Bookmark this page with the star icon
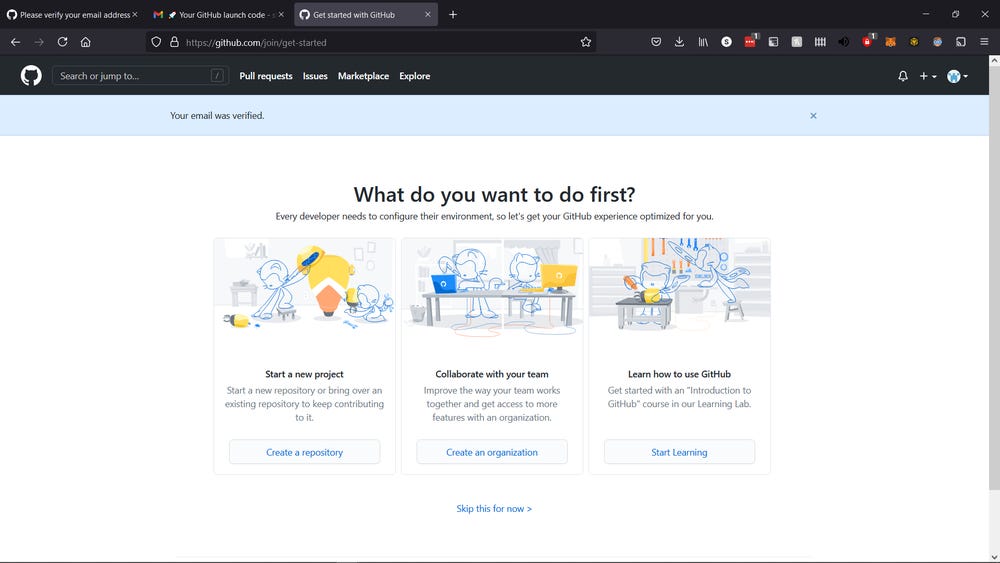Image resolution: width=1000 pixels, height=563 pixels. [585, 42]
